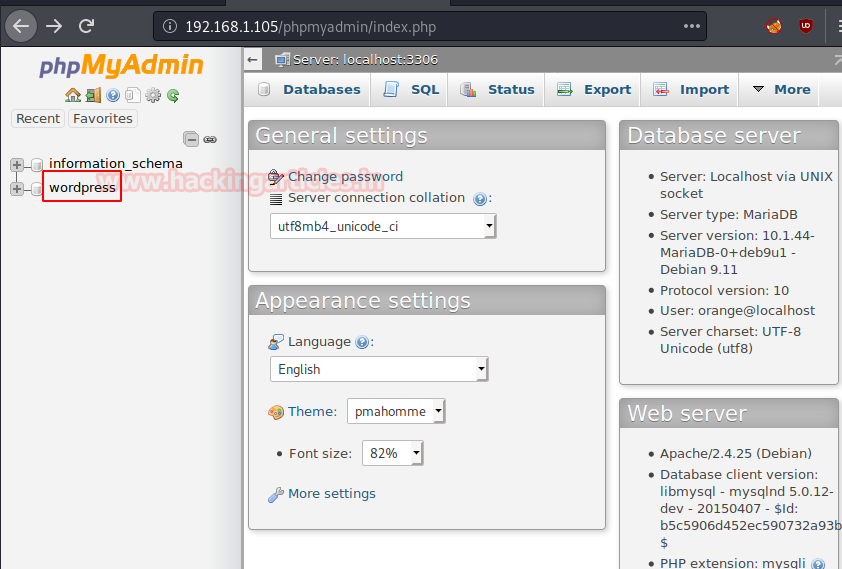Click 'Apache/2.4.25 (Debian)' text
This screenshot has height=569, width=842.
coord(736,454)
